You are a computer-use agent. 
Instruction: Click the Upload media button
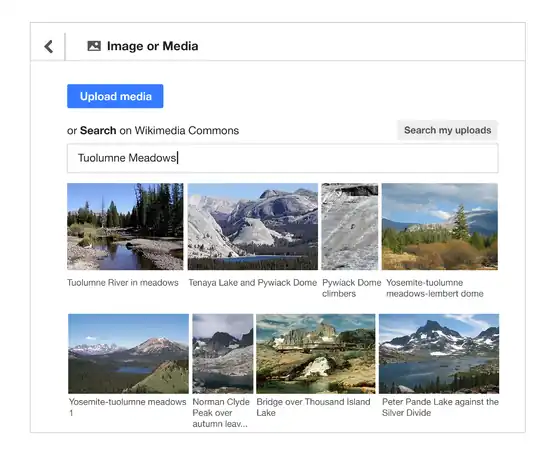coord(115,96)
